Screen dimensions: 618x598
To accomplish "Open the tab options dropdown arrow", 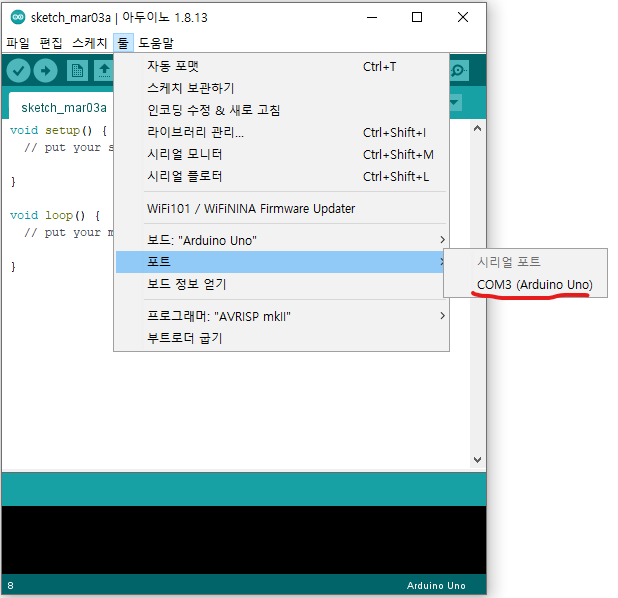I will click(454, 102).
